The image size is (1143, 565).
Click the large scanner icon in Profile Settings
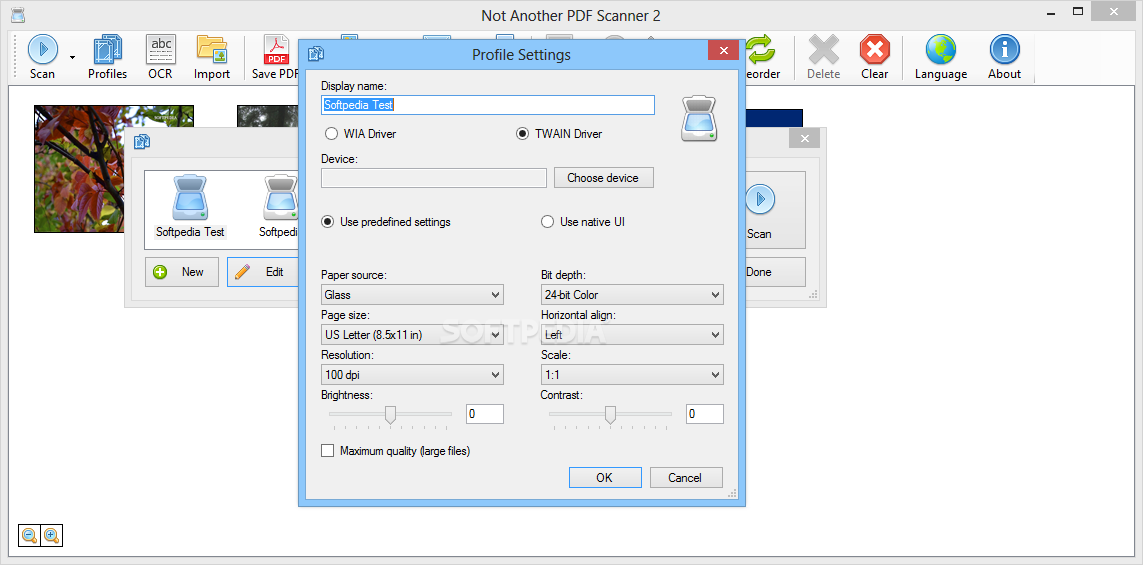(x=700, y=118)
